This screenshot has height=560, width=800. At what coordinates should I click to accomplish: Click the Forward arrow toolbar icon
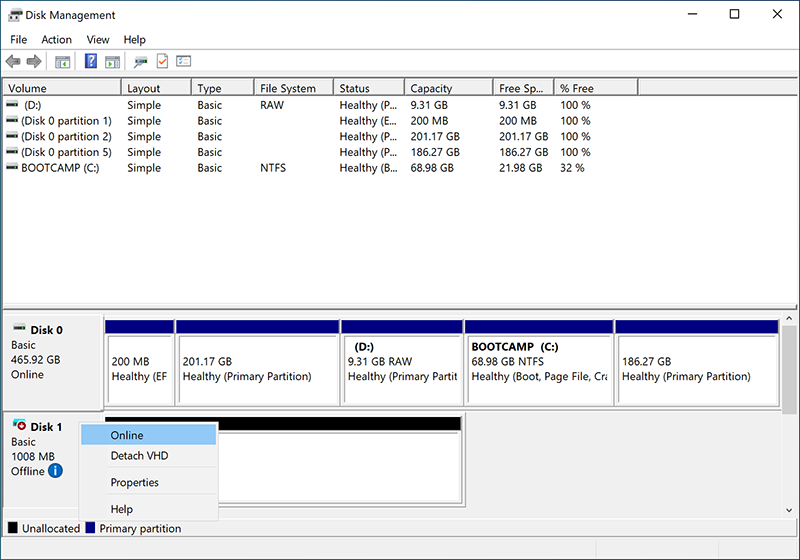tap(34, 62)
